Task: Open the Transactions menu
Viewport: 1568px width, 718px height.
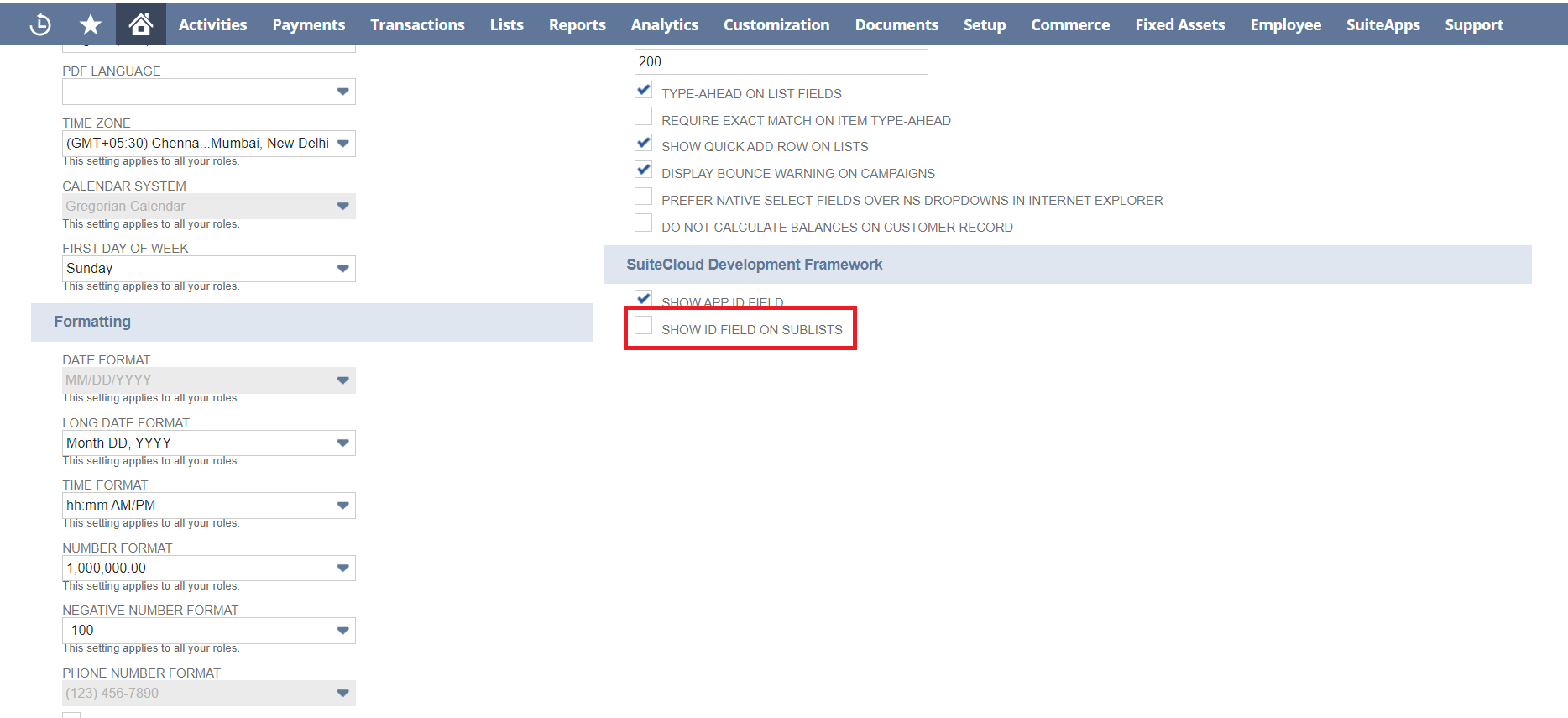Action: coord(417,25)
